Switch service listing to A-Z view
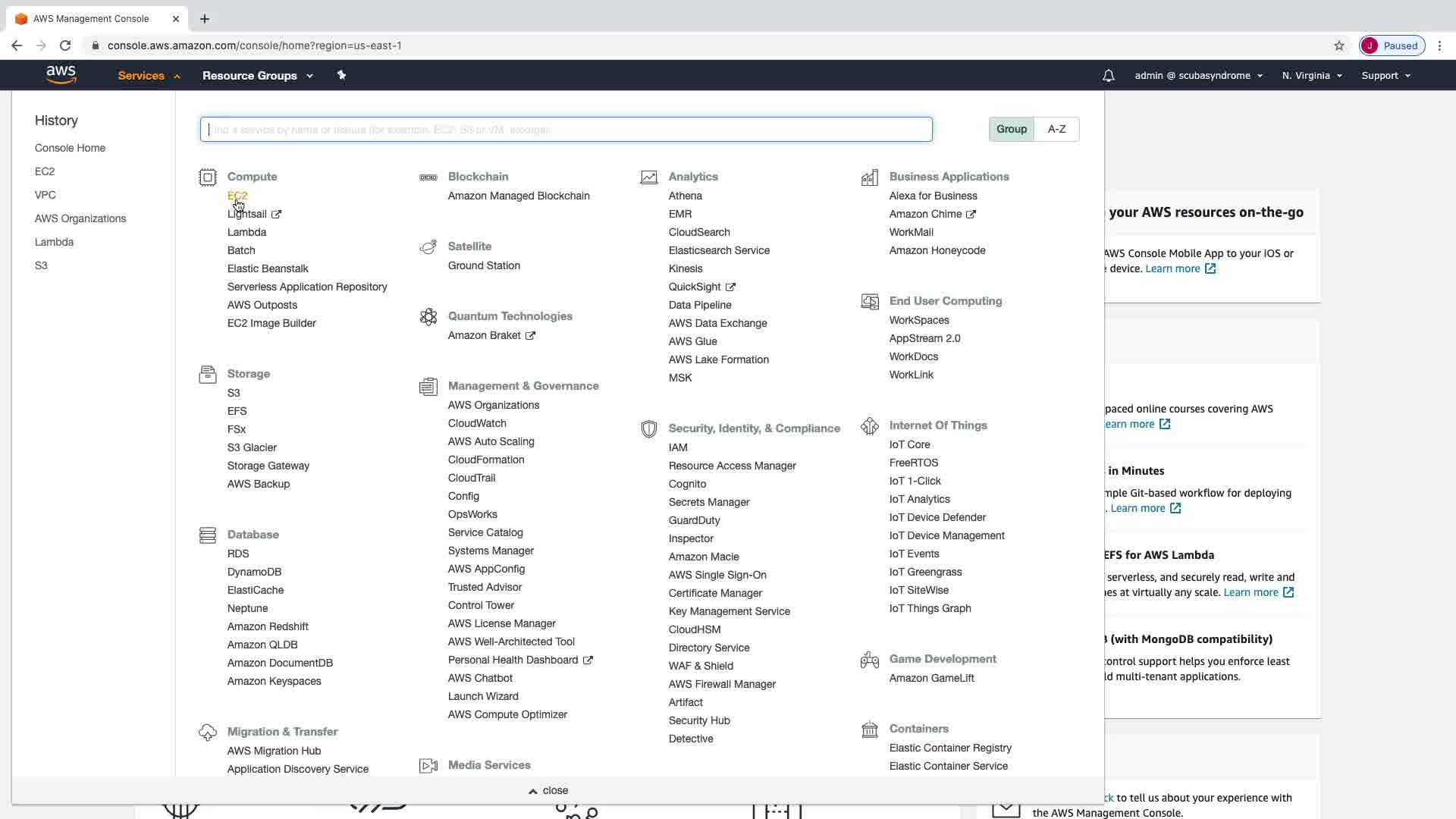 1056,129
